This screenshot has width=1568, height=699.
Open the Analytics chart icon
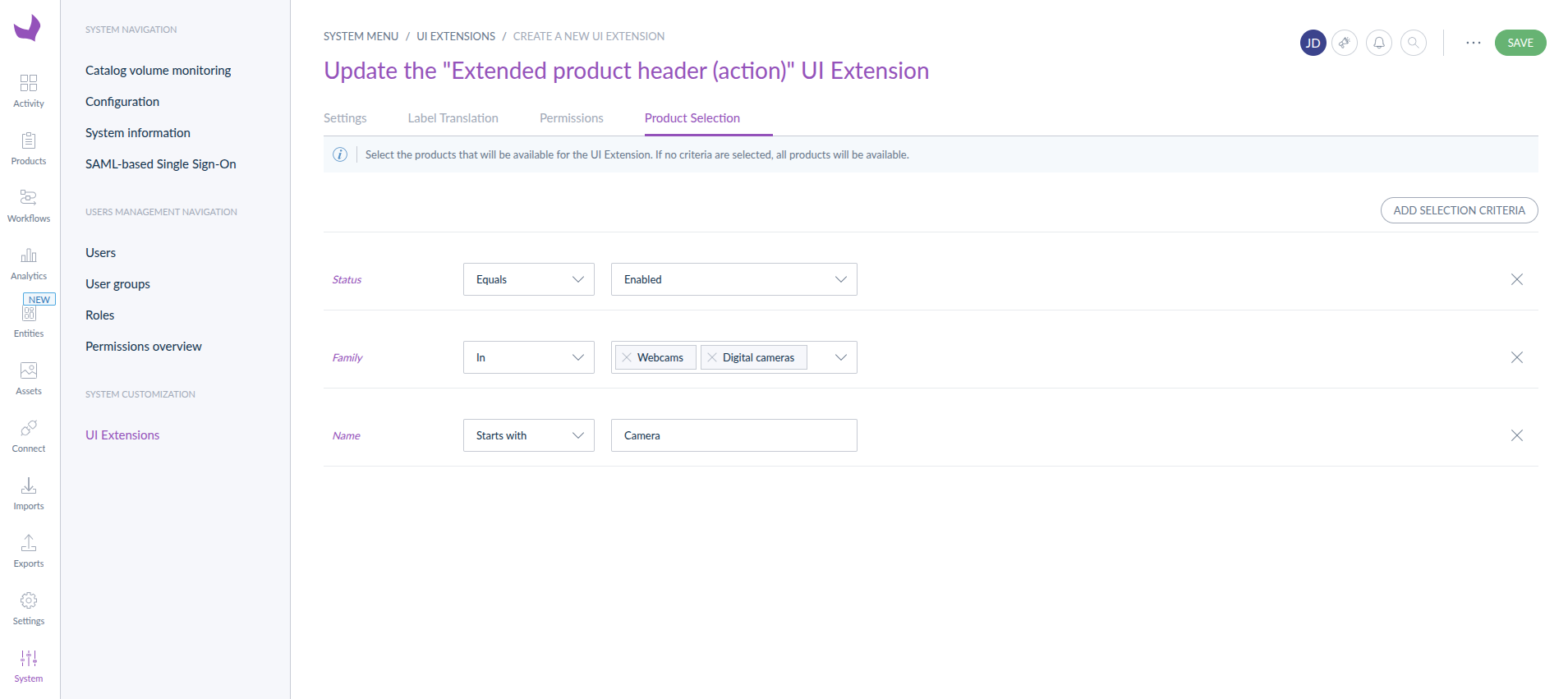coord(29,255)
